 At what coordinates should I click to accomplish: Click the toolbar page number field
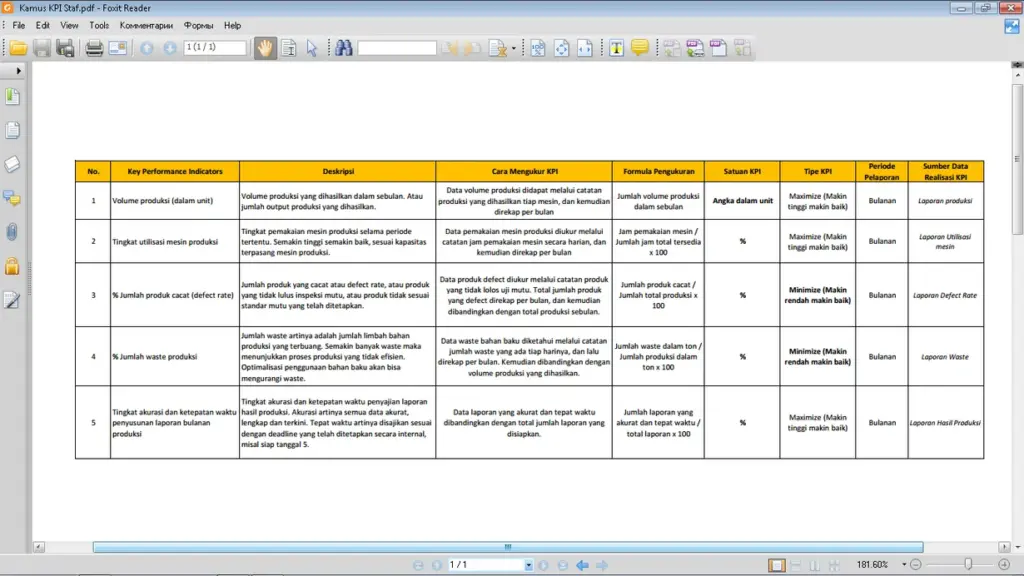215,48
